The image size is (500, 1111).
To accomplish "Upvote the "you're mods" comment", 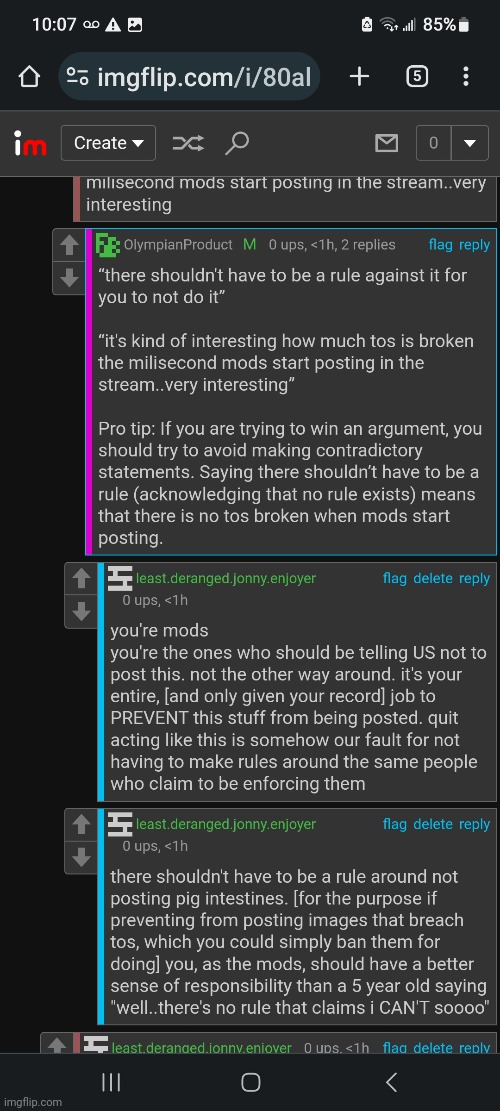I will tap(81, 580).
